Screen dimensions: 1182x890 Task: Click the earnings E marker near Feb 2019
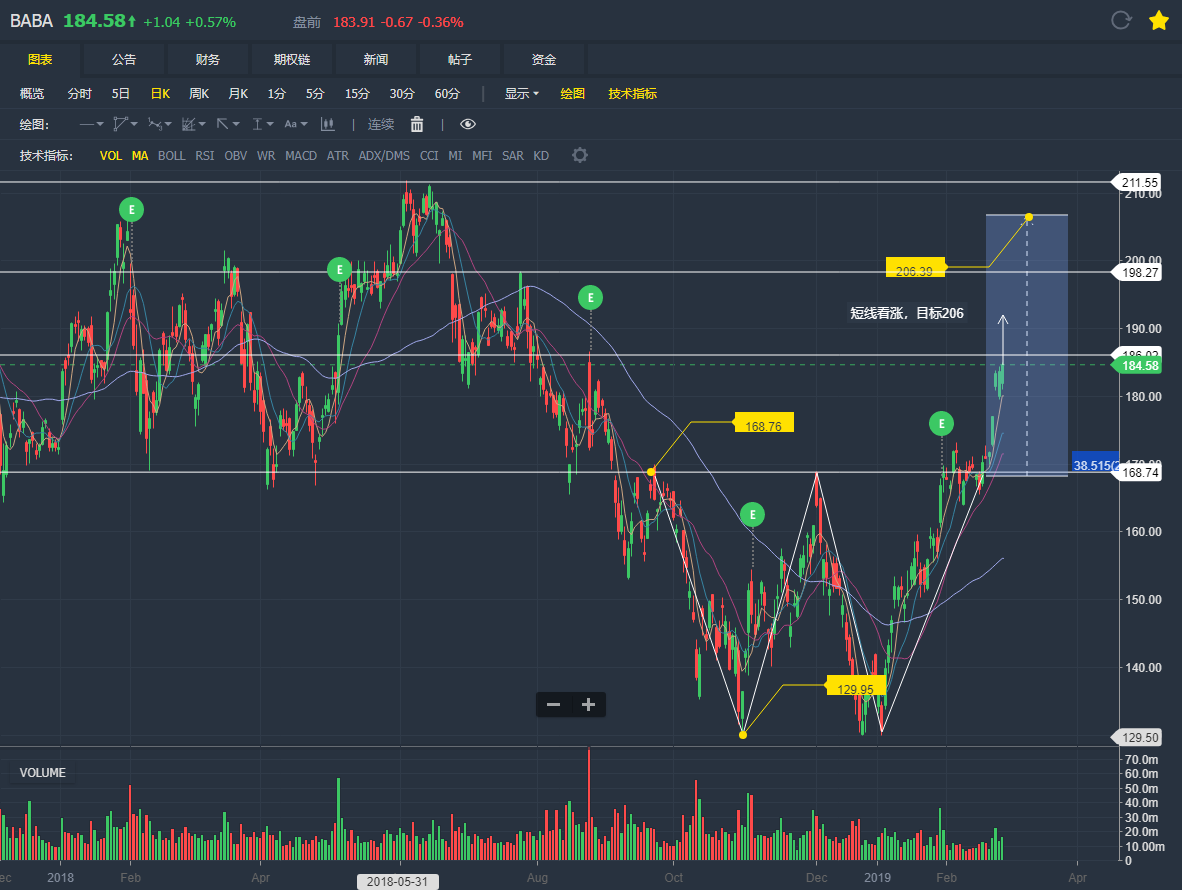coord(941,424)
